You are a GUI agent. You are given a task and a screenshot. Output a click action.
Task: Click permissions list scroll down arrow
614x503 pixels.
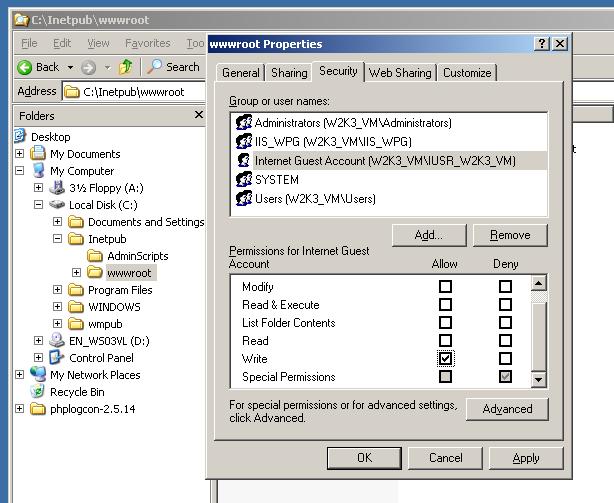[x=539, y=379]
